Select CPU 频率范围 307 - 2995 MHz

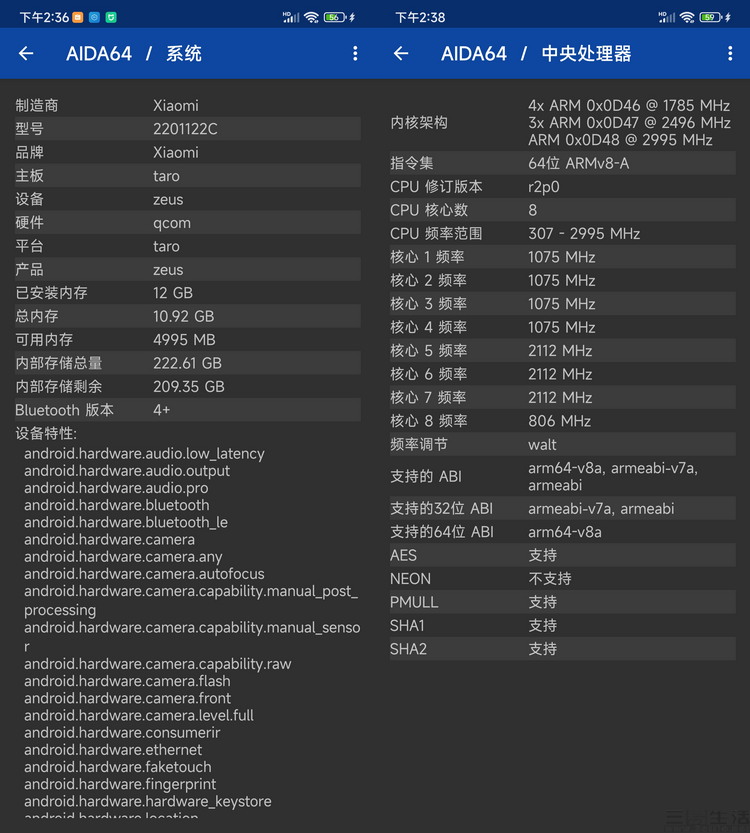click(x=584, y=234)
